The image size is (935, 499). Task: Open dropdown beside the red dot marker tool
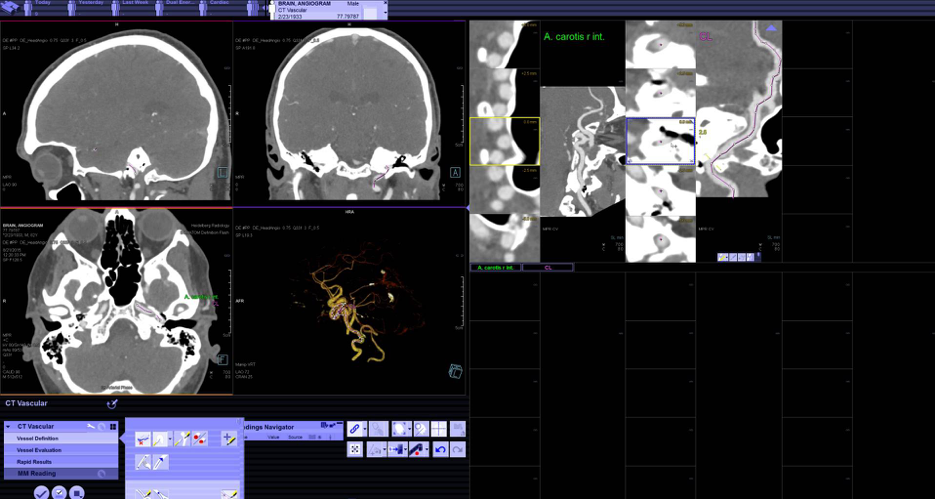pos(427,449)
